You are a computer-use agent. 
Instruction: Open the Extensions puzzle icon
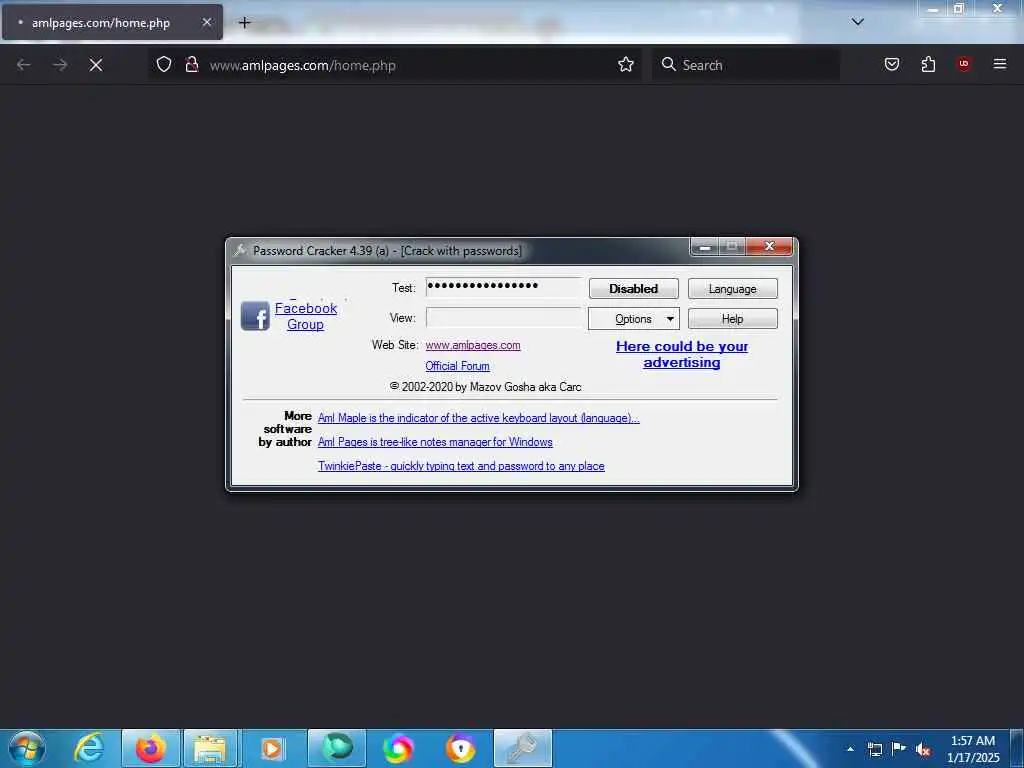928,64
